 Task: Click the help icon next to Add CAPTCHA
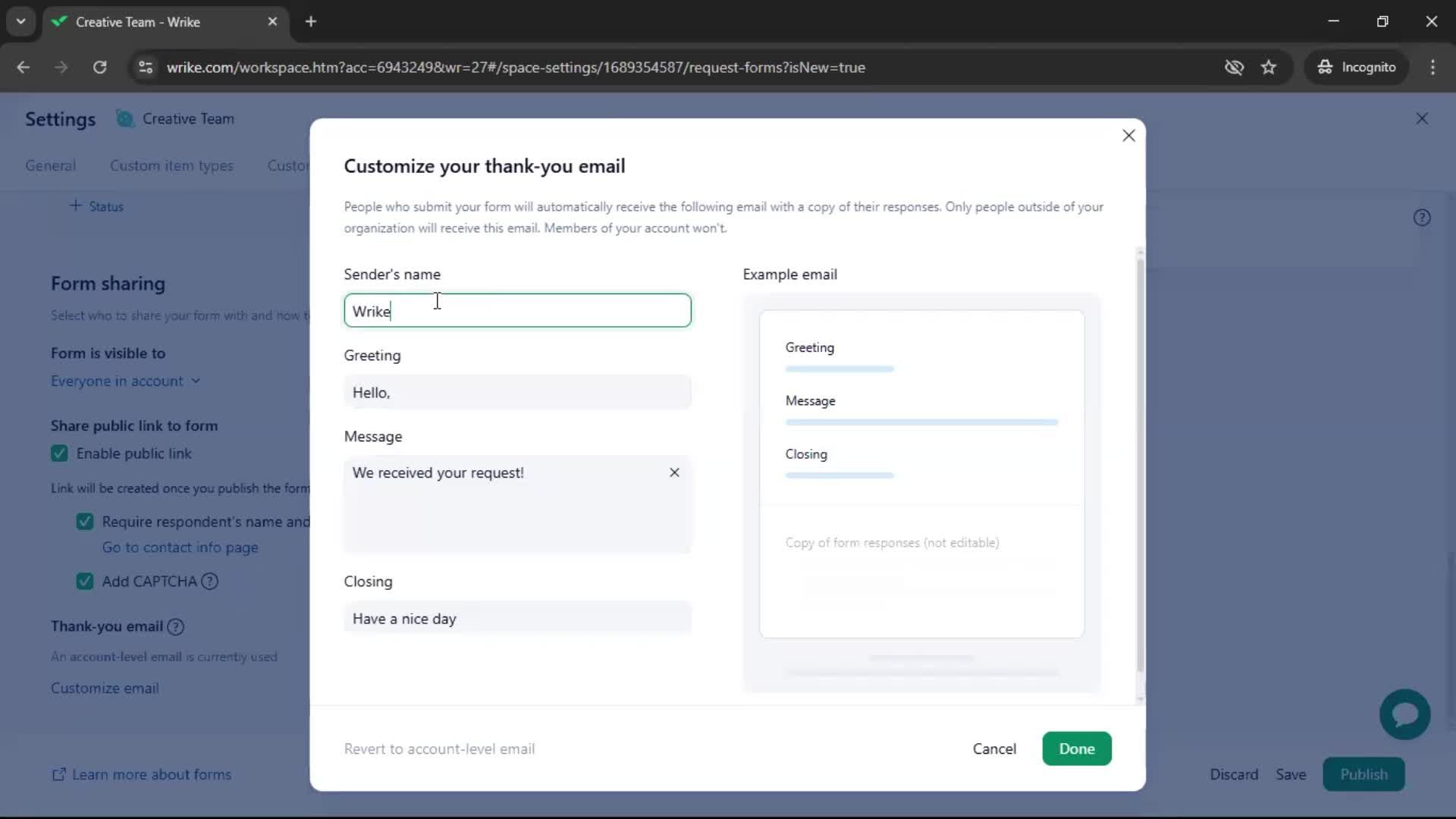tap(210, 582)
